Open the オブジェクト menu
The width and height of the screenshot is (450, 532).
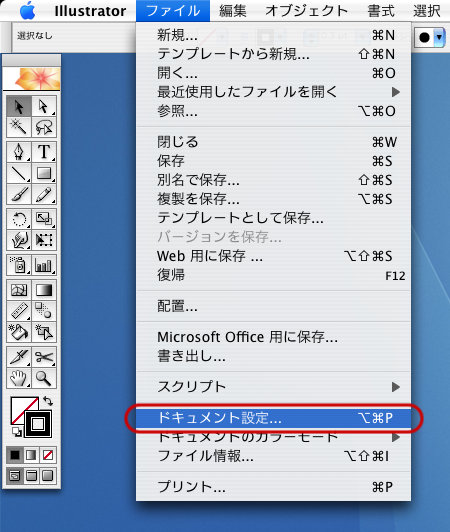[307, 11]
